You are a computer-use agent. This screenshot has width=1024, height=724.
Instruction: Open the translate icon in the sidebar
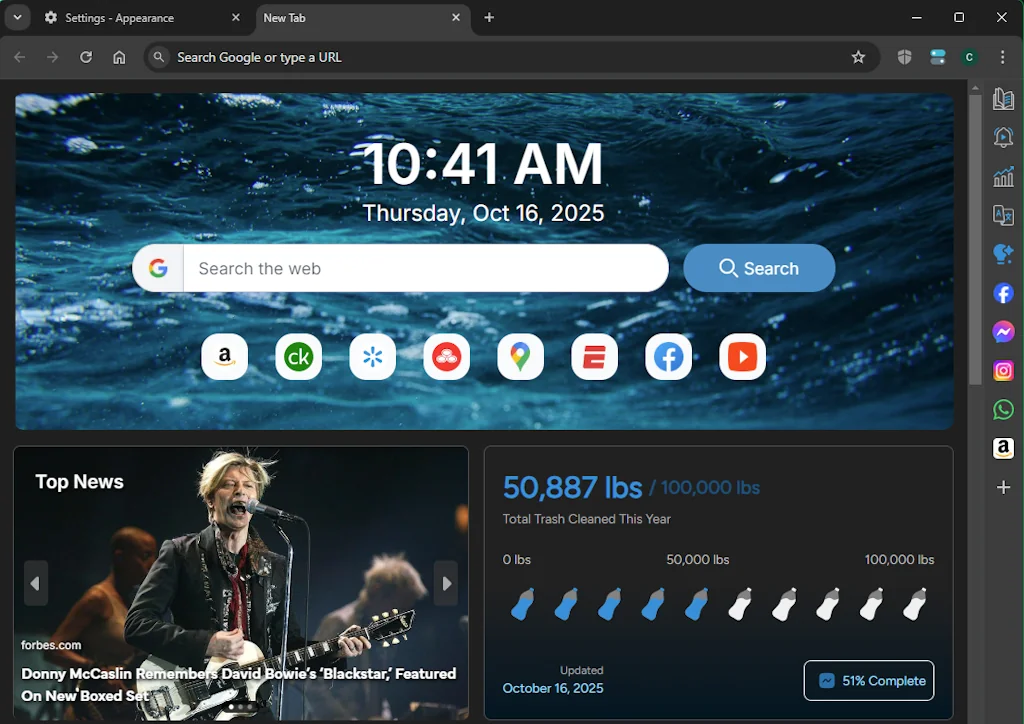(1003, 215)
